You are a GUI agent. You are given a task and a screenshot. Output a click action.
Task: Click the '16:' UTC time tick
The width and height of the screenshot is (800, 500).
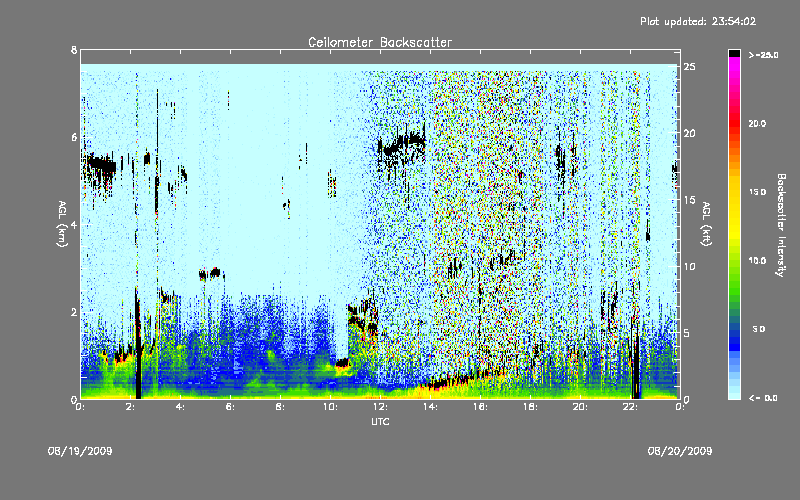480,407
